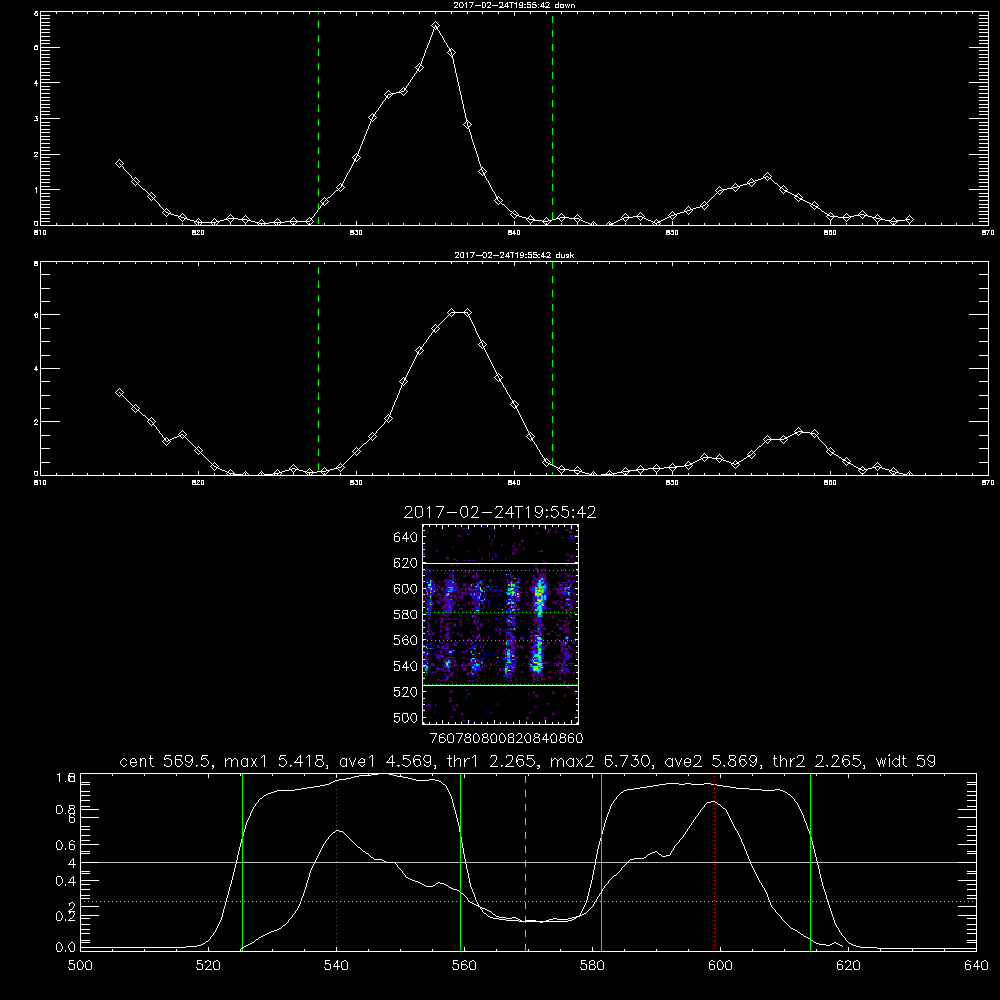This screenshot has width=1000, height=1000.
Task: Click left green dashed line in dawn plot
Action: pos(318,118)
